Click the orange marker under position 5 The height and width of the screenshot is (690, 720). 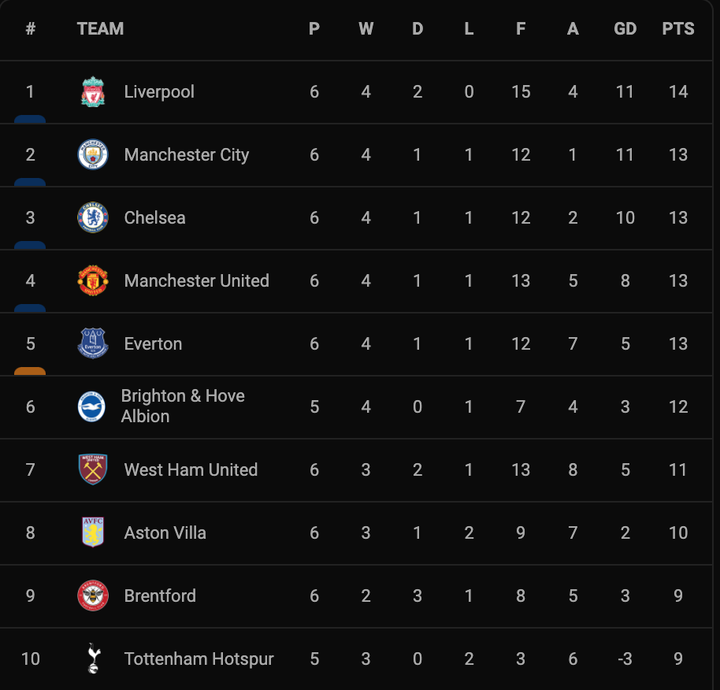[30, 371]
